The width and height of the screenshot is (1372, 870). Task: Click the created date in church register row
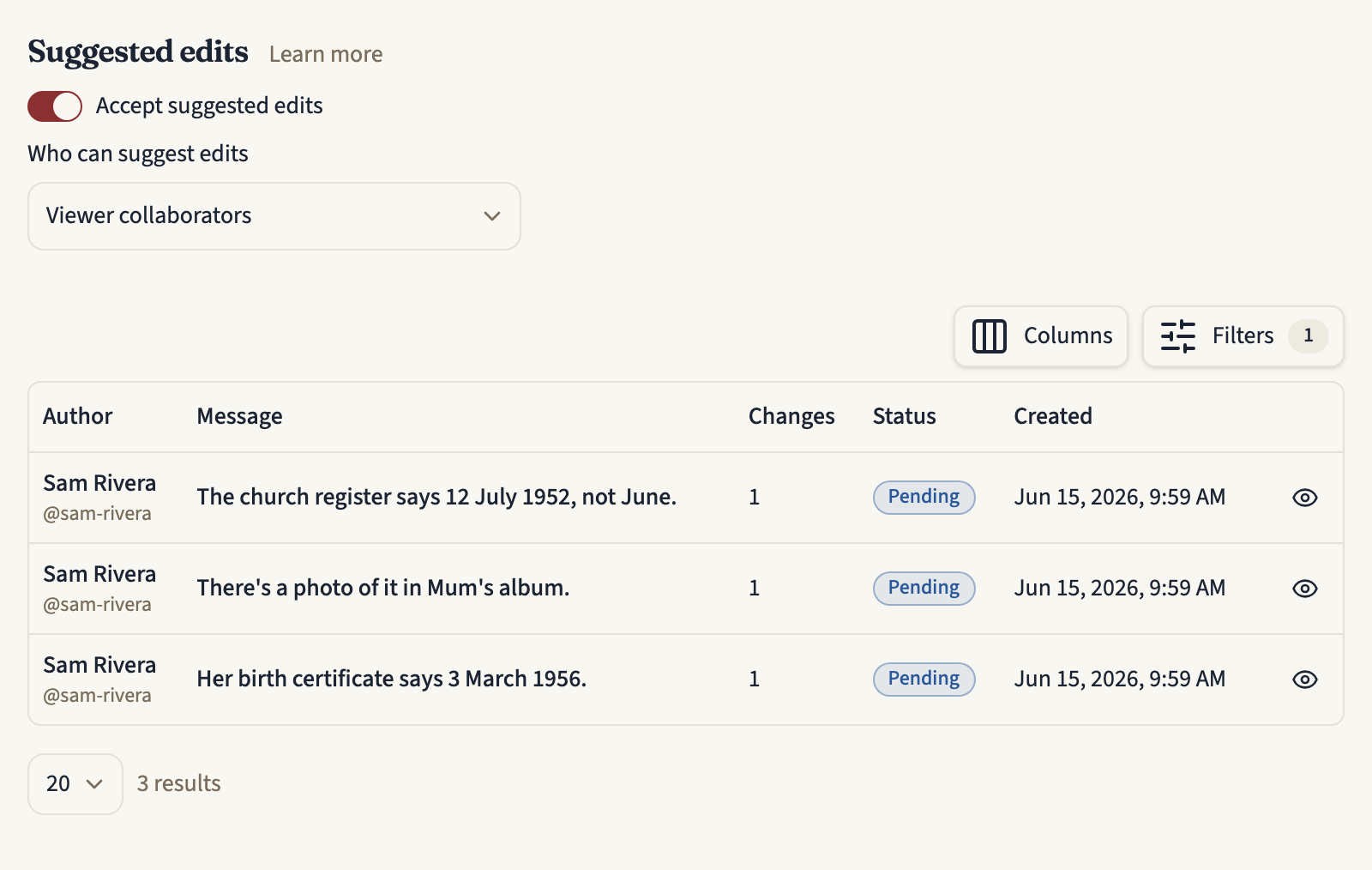[1120, 498]
